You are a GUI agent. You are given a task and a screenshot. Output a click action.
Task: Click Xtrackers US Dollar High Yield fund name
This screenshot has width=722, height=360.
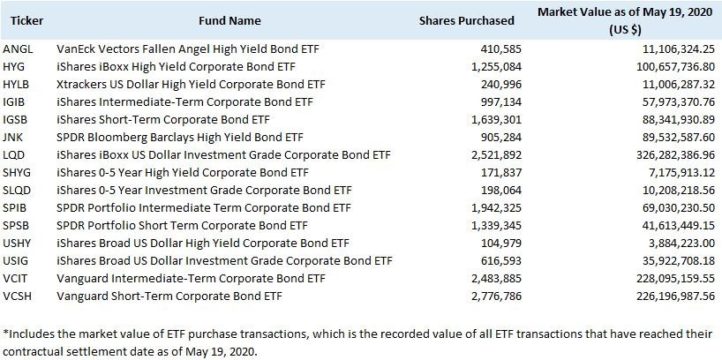tap(191, 84)
